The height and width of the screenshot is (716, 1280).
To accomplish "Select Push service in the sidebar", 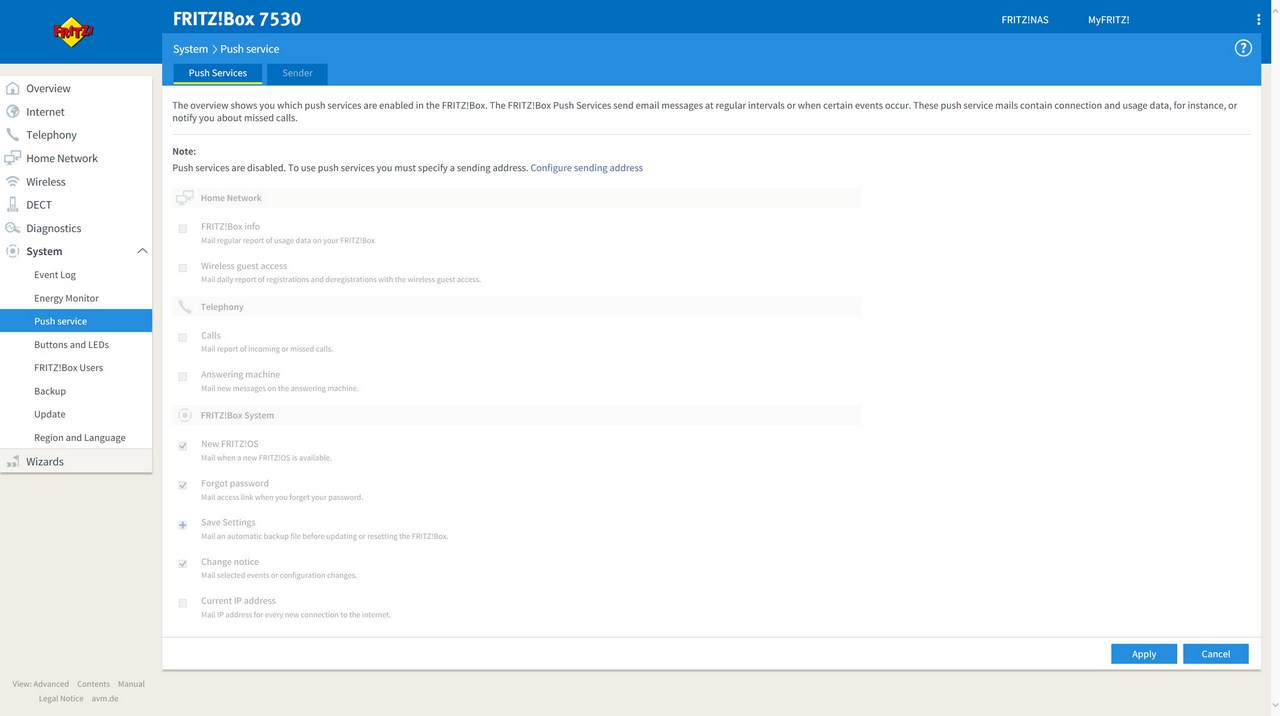I will pyautogui.click(x=76, y=321).
